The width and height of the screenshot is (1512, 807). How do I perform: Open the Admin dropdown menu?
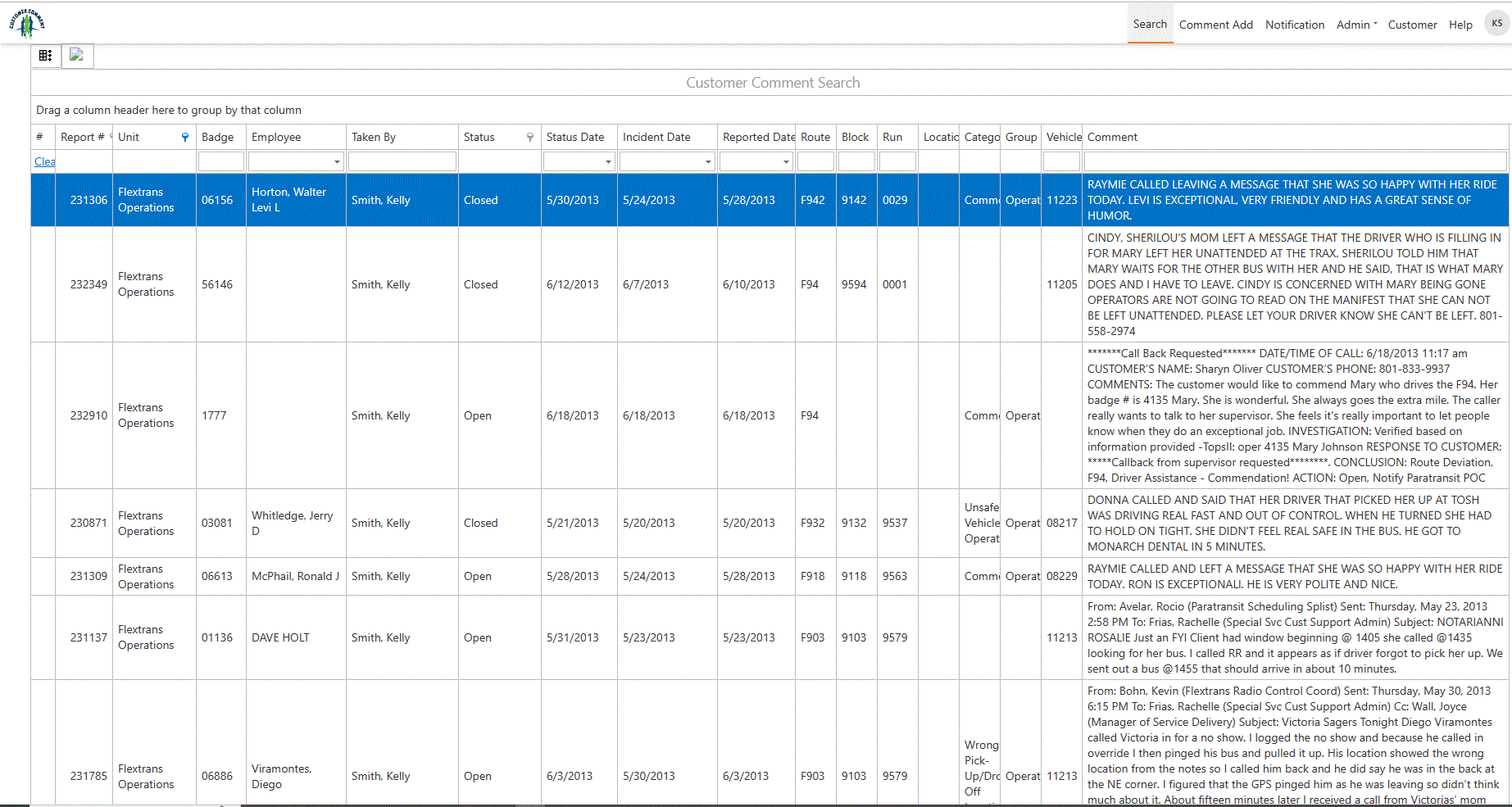coord(1356,25)
